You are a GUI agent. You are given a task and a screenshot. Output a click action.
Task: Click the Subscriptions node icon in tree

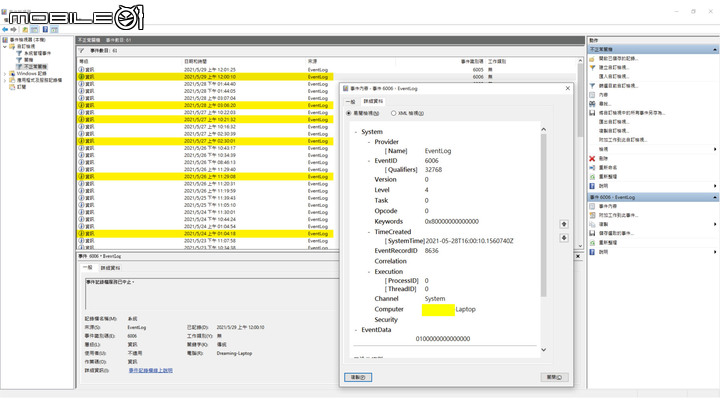(12, 87)
